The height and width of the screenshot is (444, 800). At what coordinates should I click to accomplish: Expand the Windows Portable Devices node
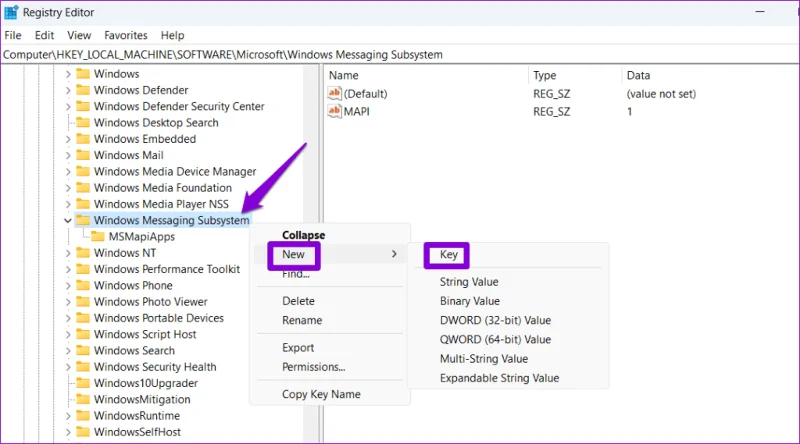(68, 318)
